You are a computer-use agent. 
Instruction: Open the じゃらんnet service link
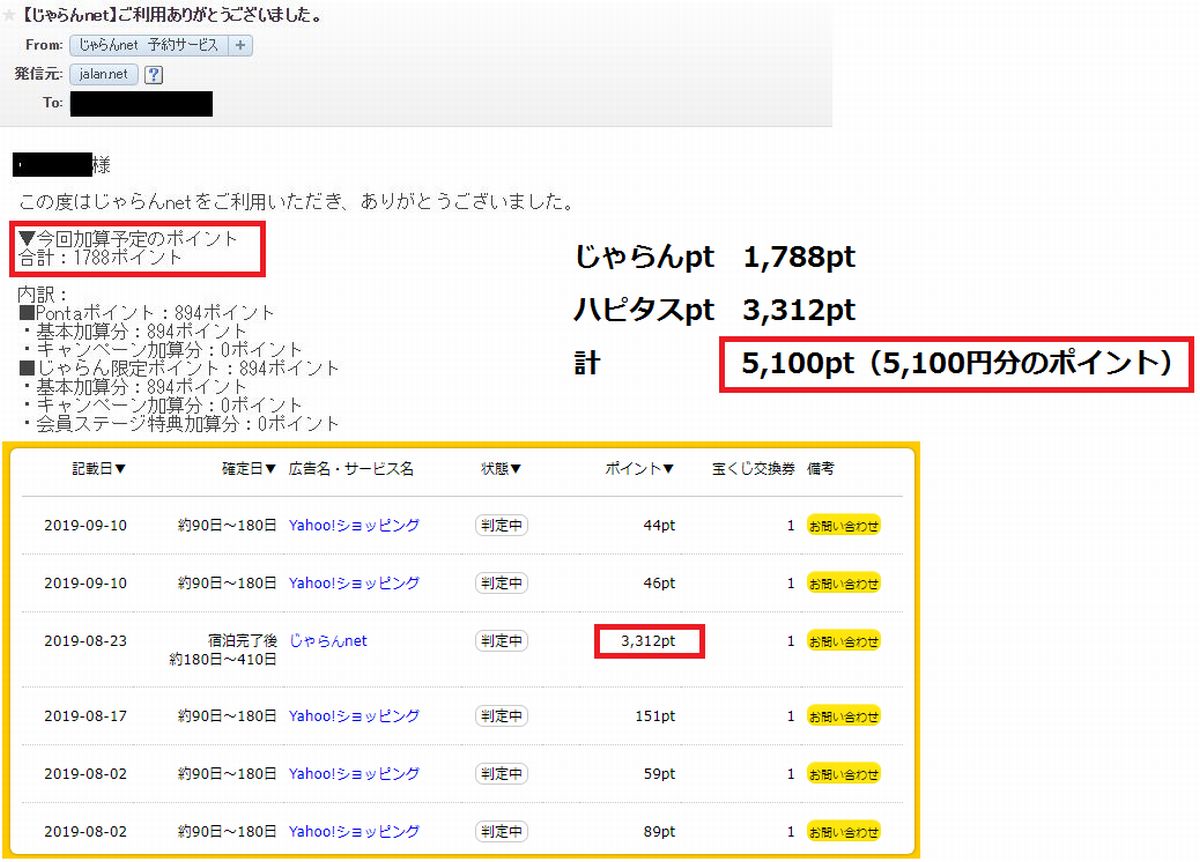pos(328,640)
